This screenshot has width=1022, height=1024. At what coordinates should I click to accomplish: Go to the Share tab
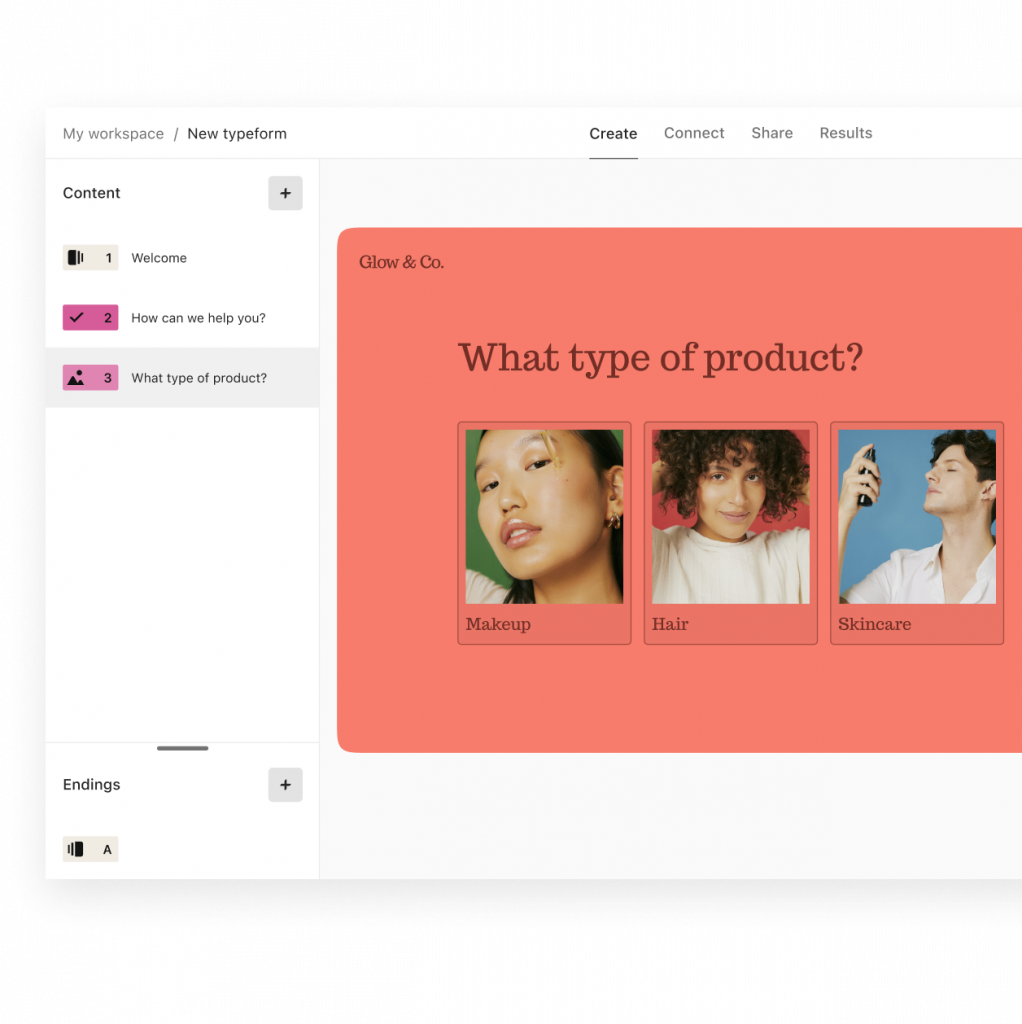pos(772,133)
